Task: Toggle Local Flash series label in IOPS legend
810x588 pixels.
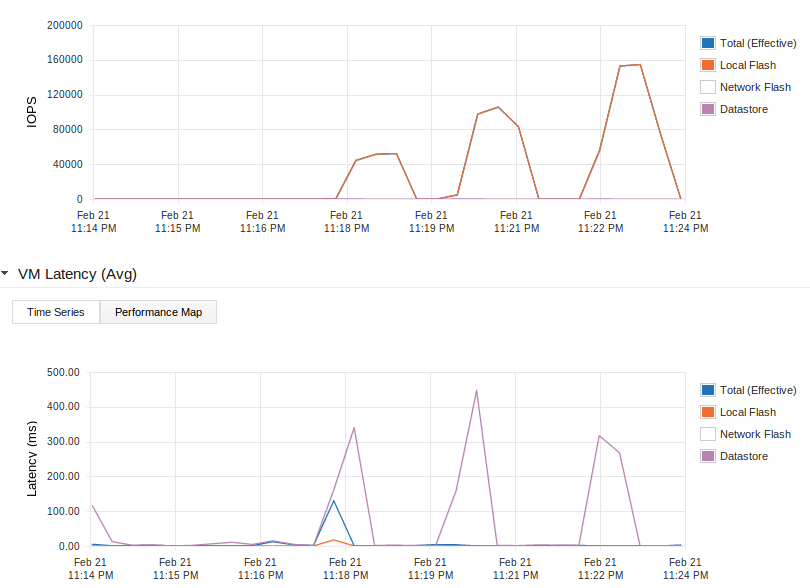Action: (x=747, y=65)
